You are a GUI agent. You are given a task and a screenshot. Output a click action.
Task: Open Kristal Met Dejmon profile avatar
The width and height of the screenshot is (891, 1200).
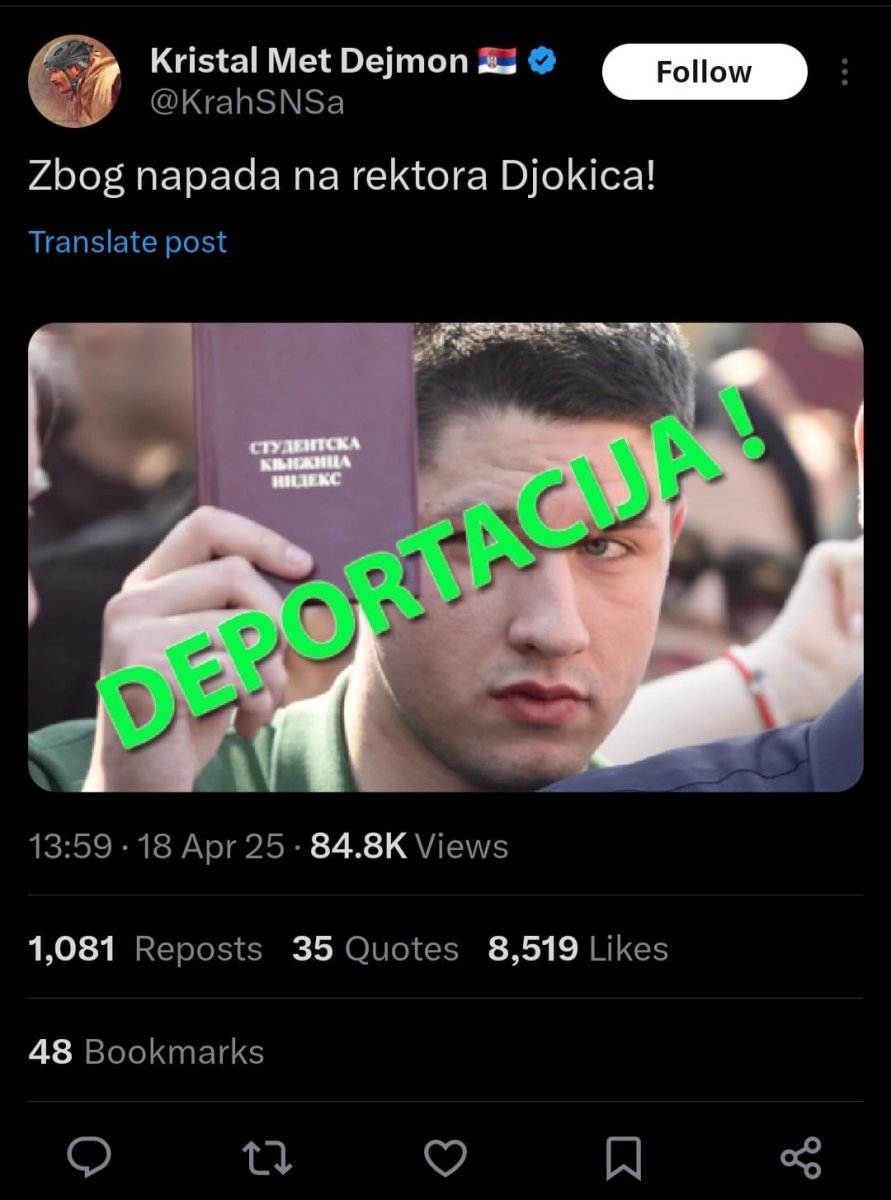(74, 81)
